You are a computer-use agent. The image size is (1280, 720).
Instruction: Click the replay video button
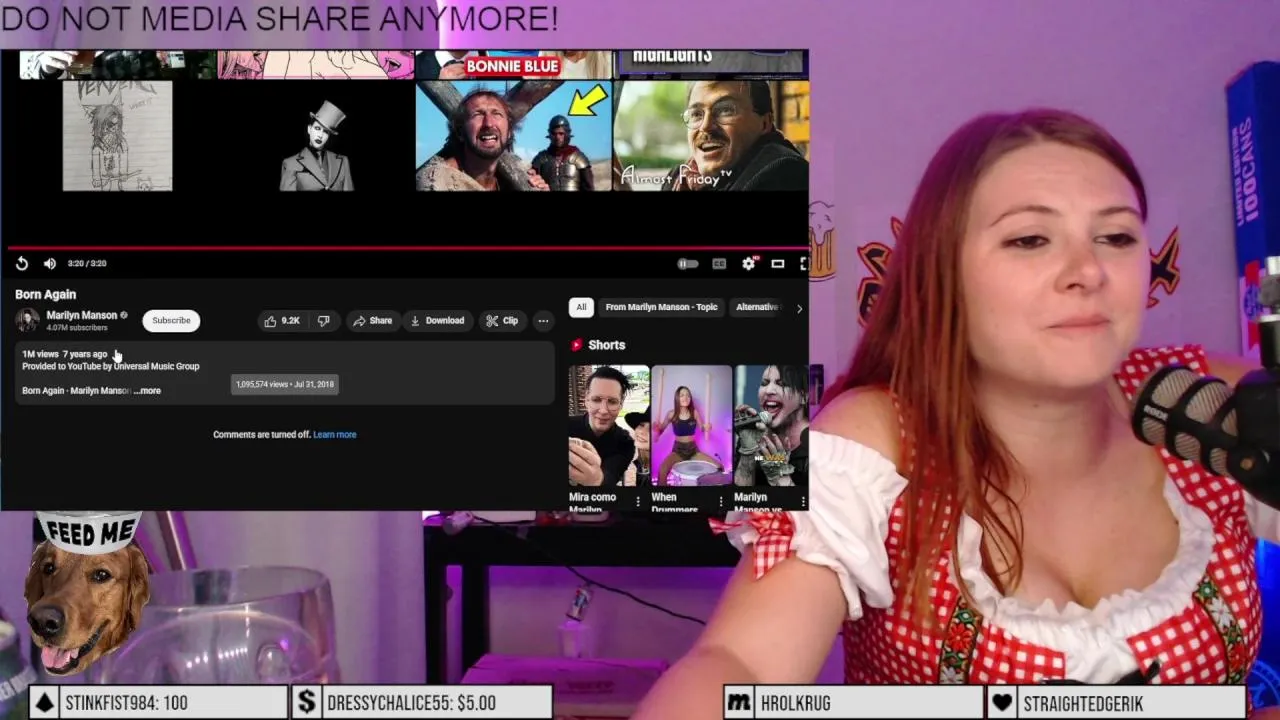click(x=22, y=263)
